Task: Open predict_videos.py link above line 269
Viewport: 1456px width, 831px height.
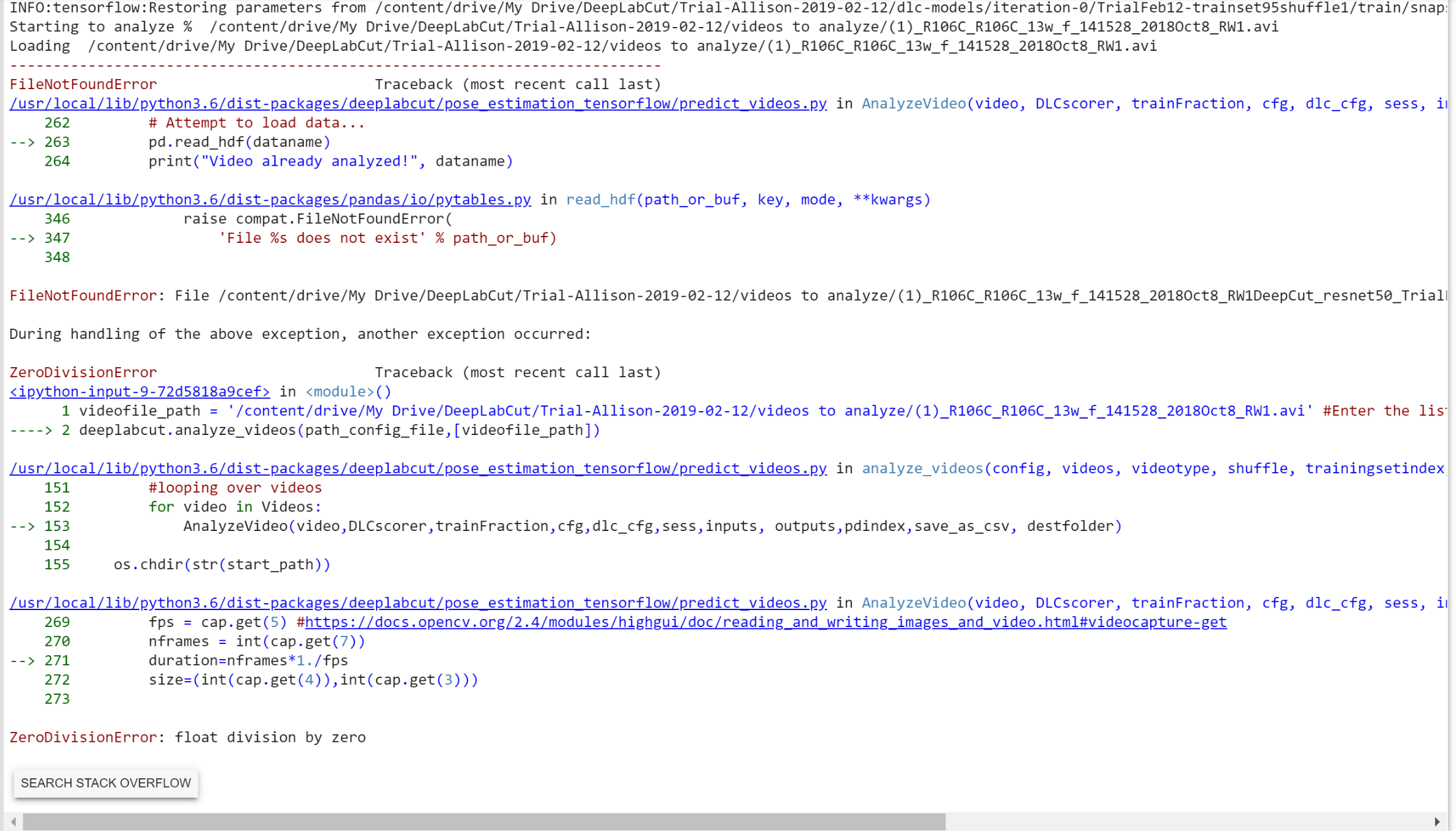Action: [x=418, y=603]
